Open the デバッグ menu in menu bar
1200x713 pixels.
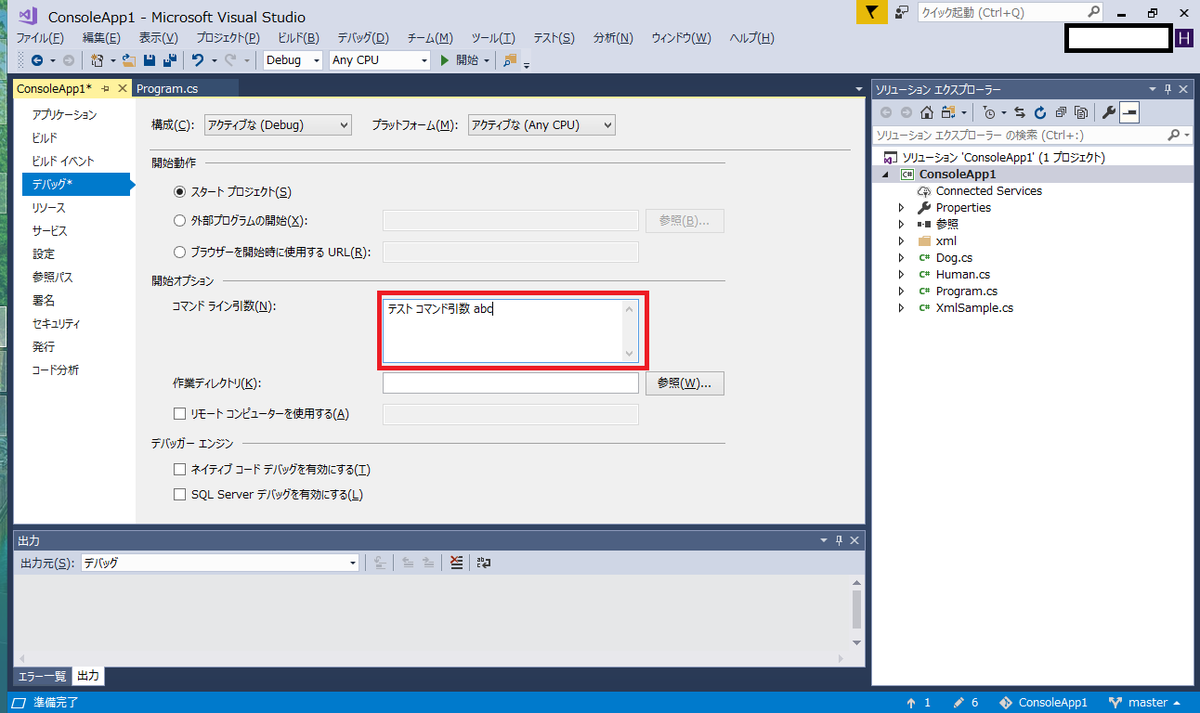[364, 38]
